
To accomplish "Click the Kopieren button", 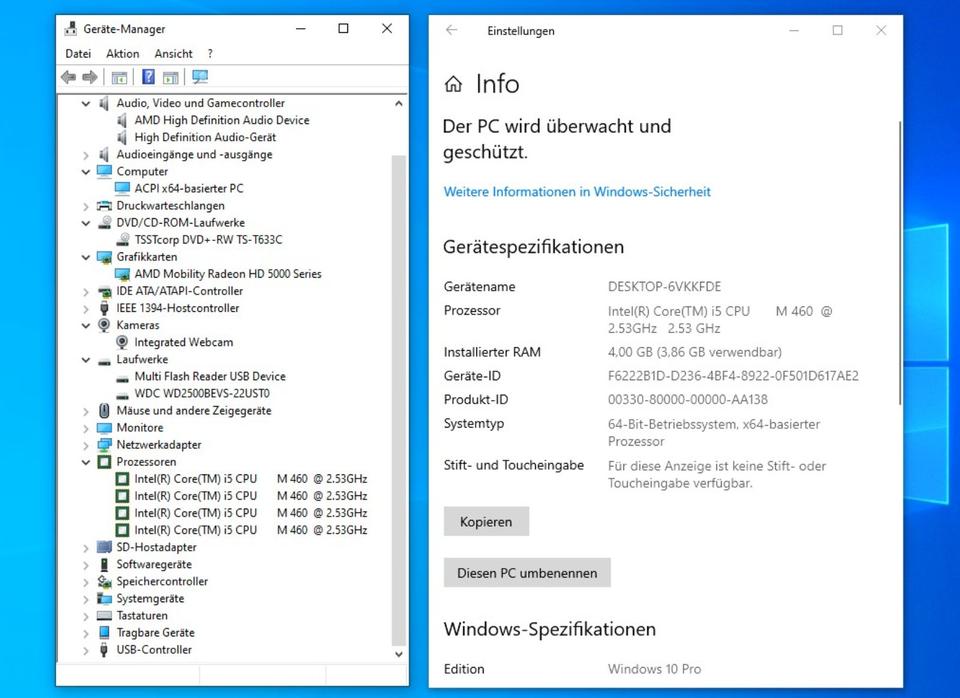I will (x=486, y=522).
